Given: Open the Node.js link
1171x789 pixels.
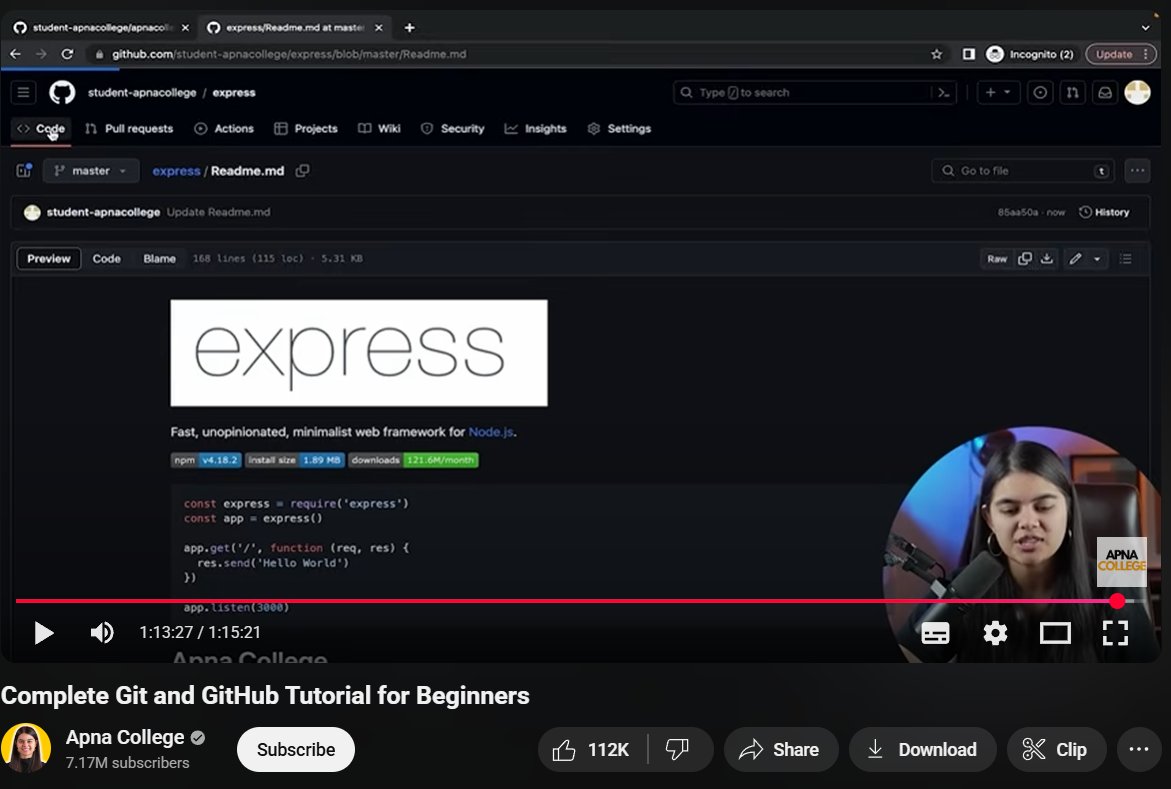Looking at the screenshot, I should coord(491,432).
